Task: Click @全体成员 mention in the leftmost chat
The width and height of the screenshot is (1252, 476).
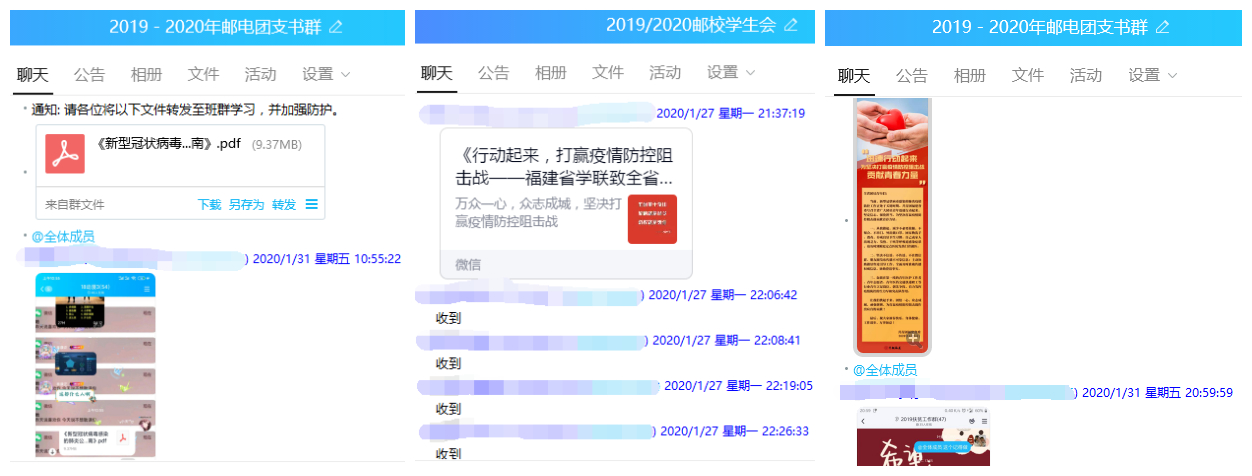Action: point(63,237)
